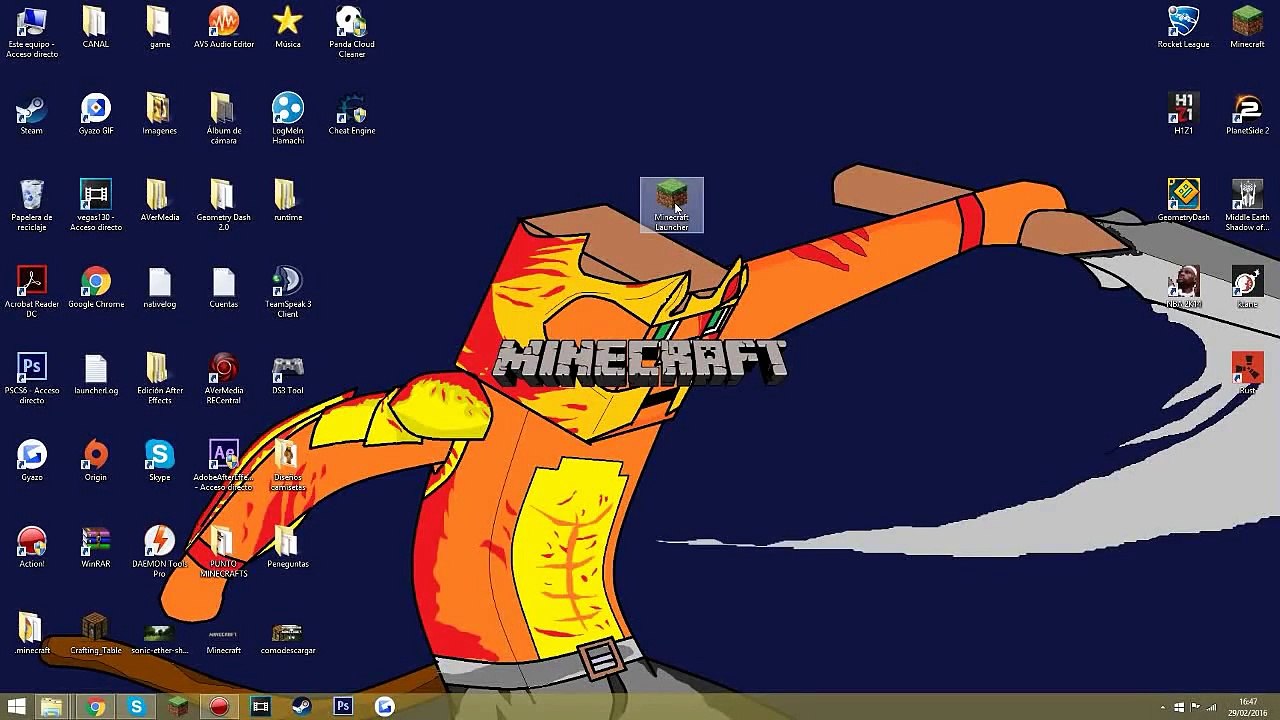
Task: Select the Música star icon
Action: 287,28
